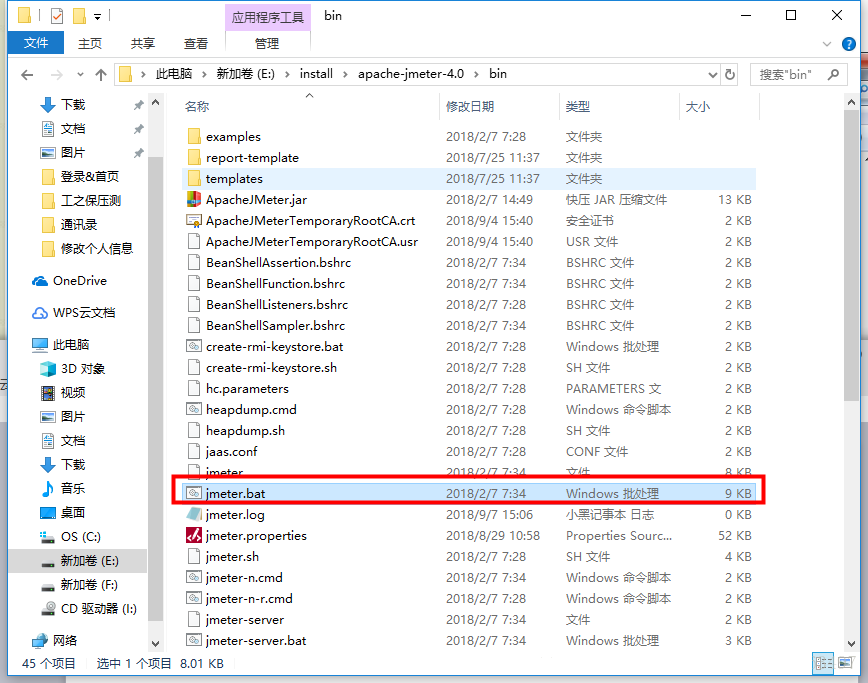868x683 pixels.
Task: Switch to large icons view layout button
Action: pos(845,663)
